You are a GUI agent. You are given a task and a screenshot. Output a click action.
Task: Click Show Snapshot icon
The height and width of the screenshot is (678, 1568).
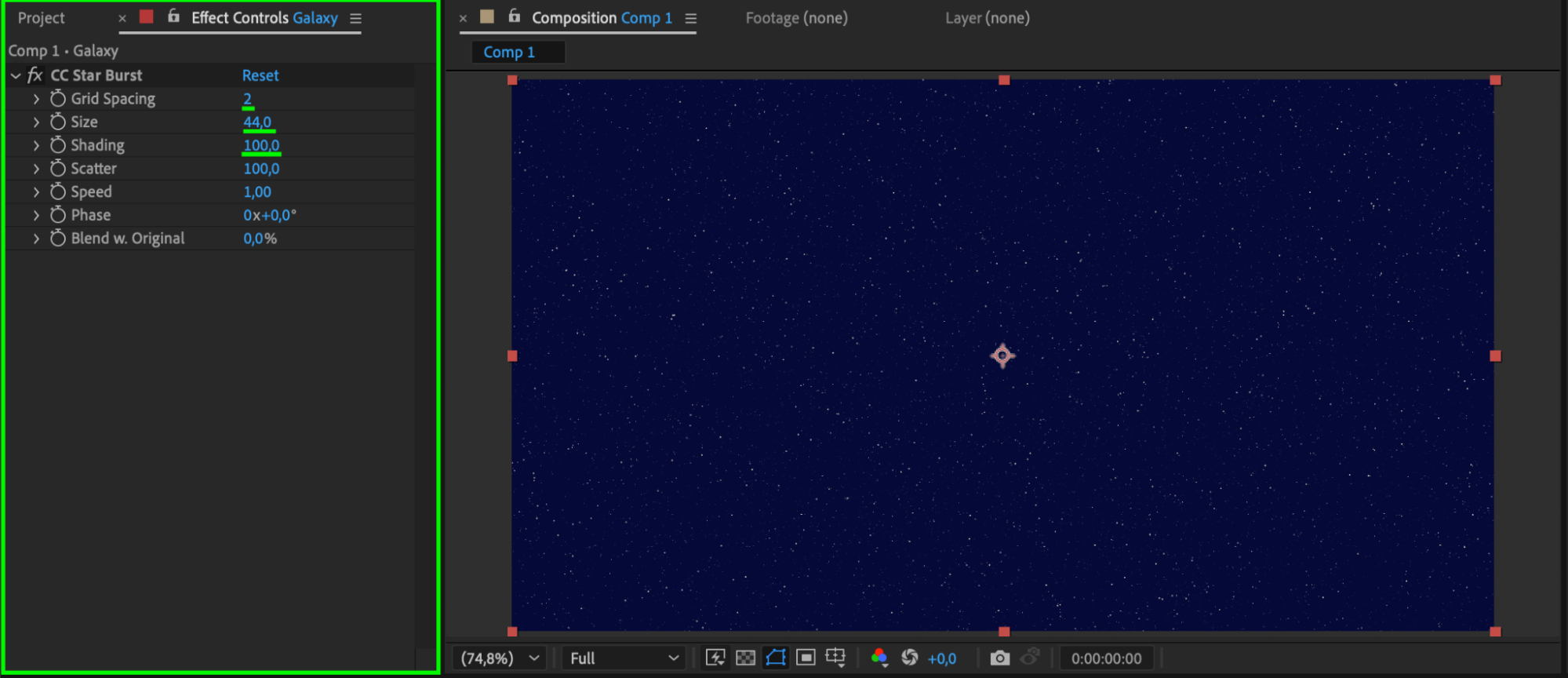(1031, 657)
